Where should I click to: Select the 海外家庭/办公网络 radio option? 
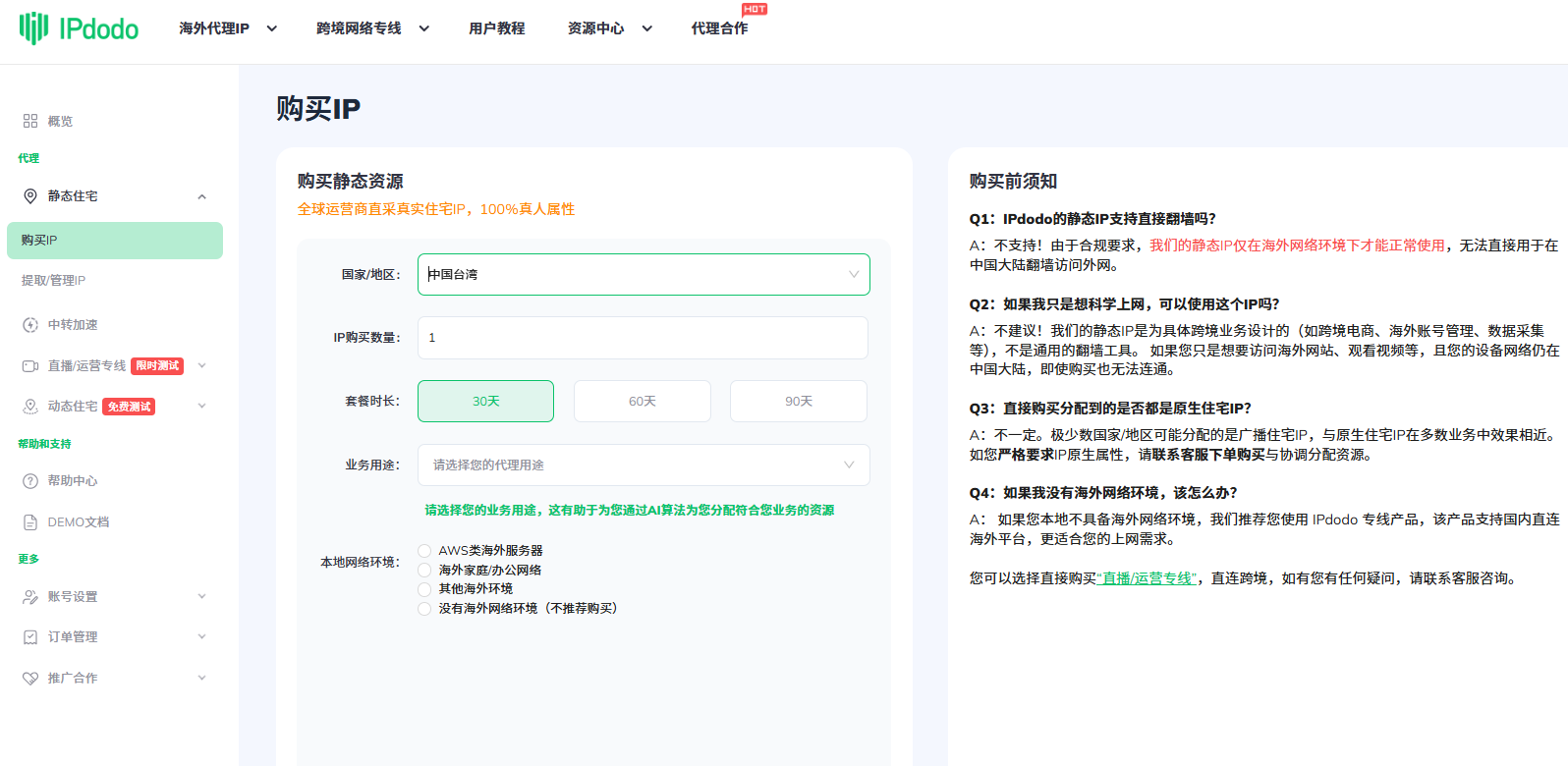tap(424, 571)
